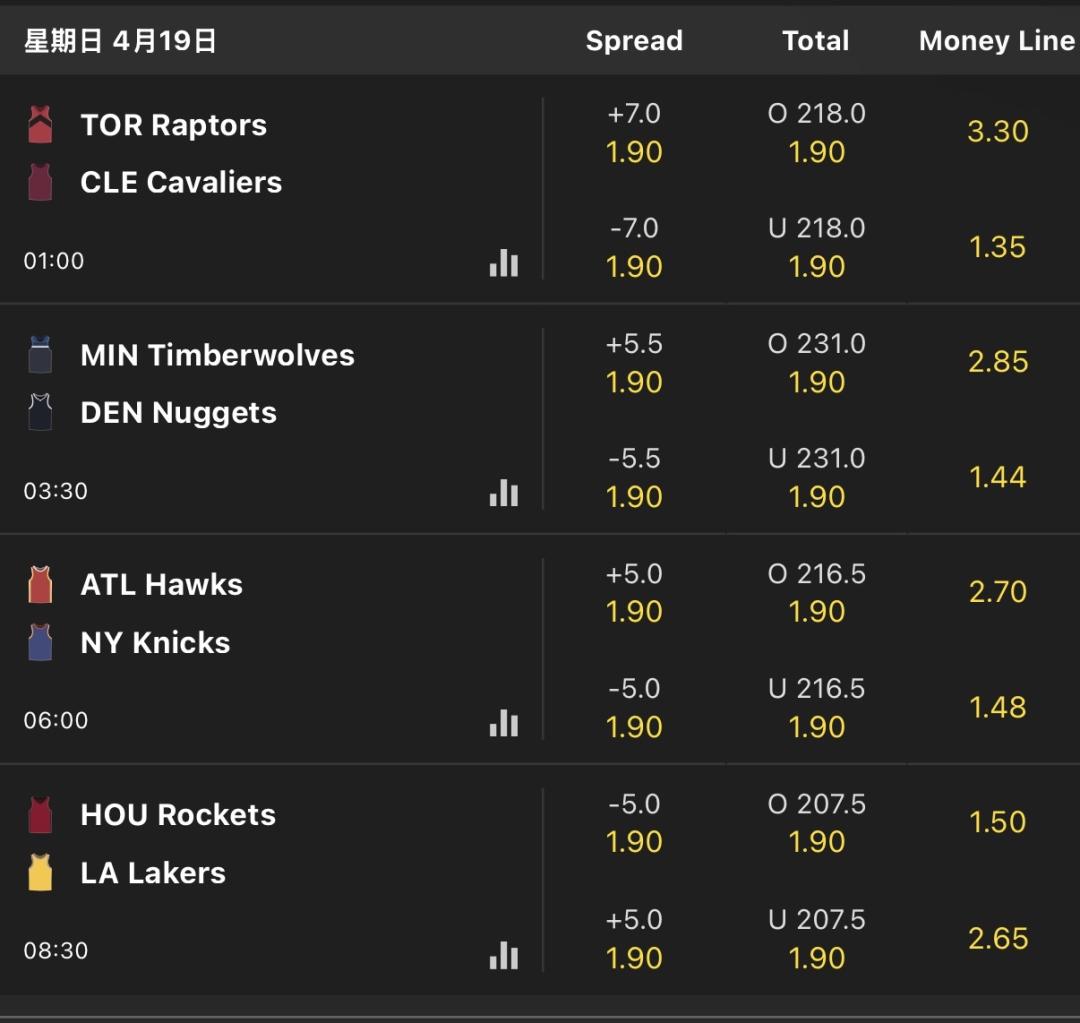This screenshot has height=1023, width=1080.
Task: Open the DEN Nuggets team link
Action: pos(178,413)
